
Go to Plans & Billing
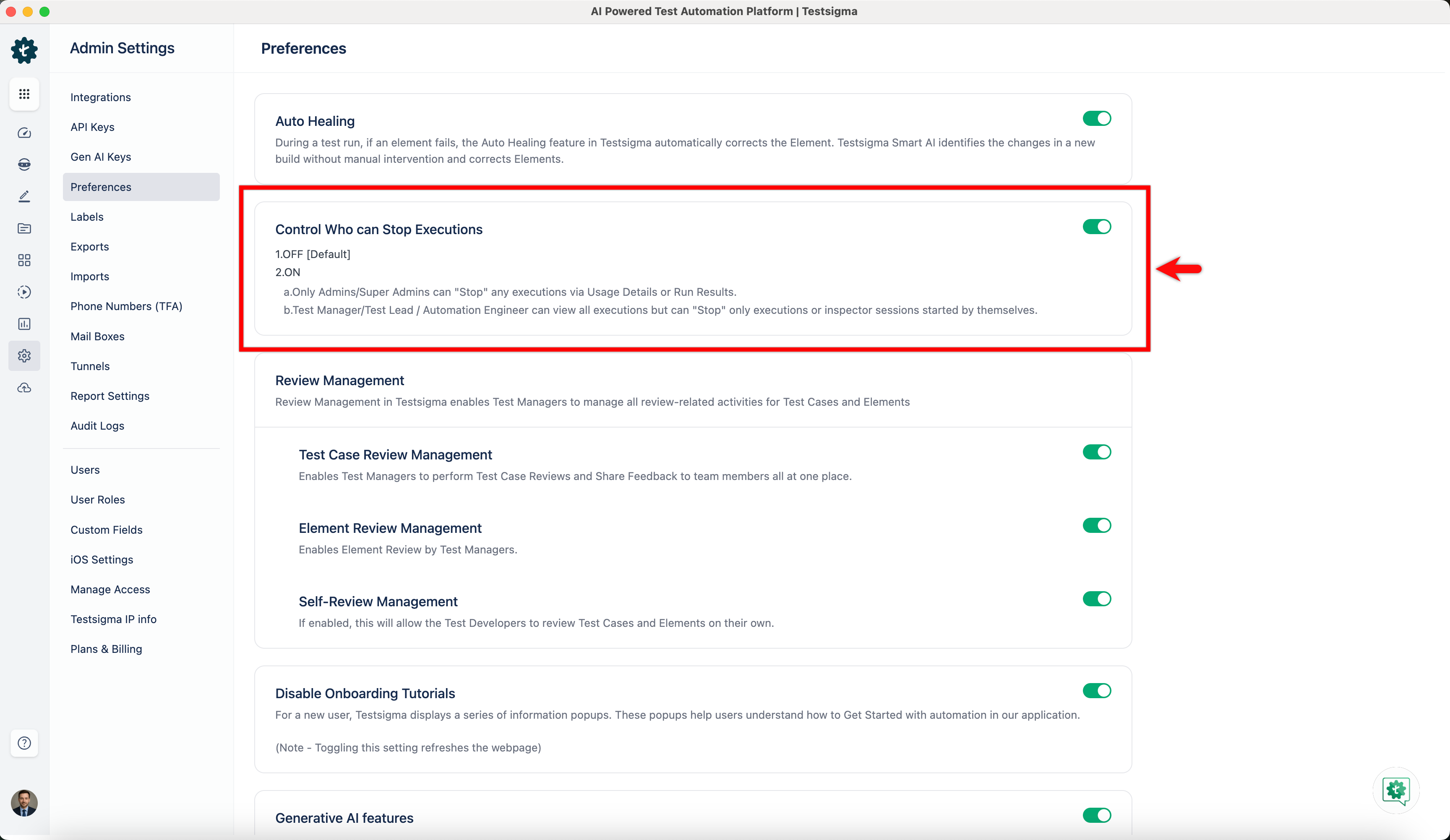[106, 649]
